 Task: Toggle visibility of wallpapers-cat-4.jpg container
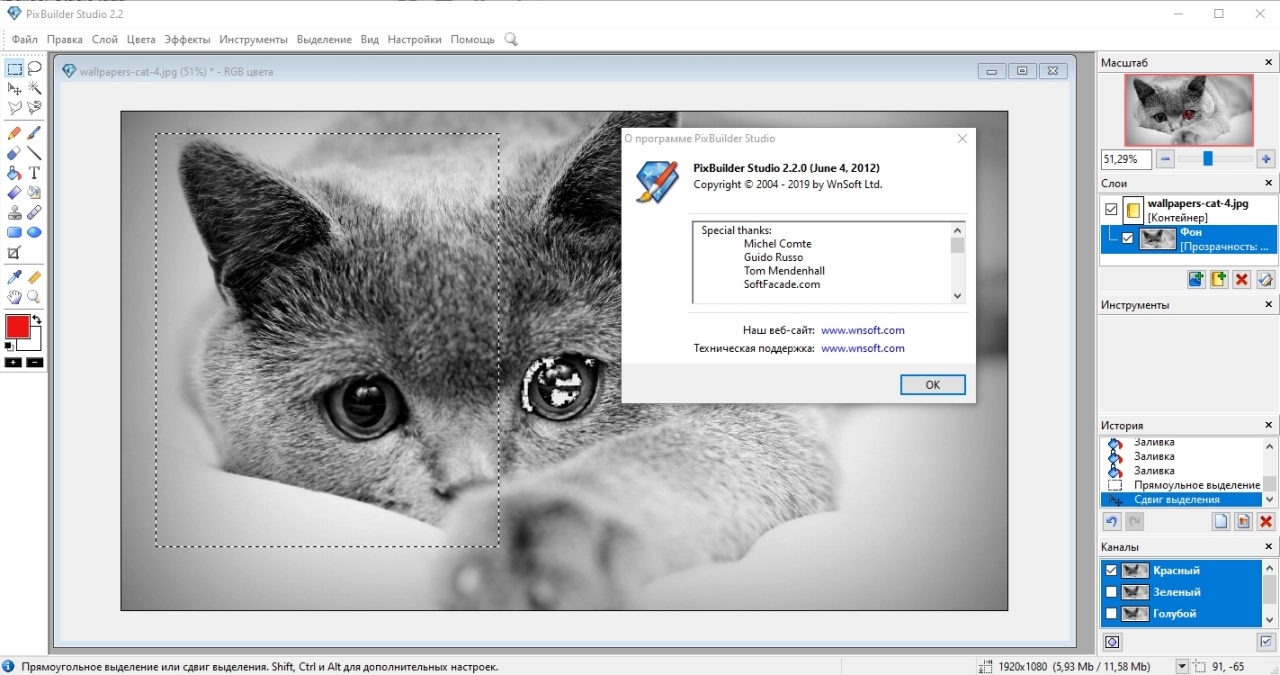[x=1111, y=210]
